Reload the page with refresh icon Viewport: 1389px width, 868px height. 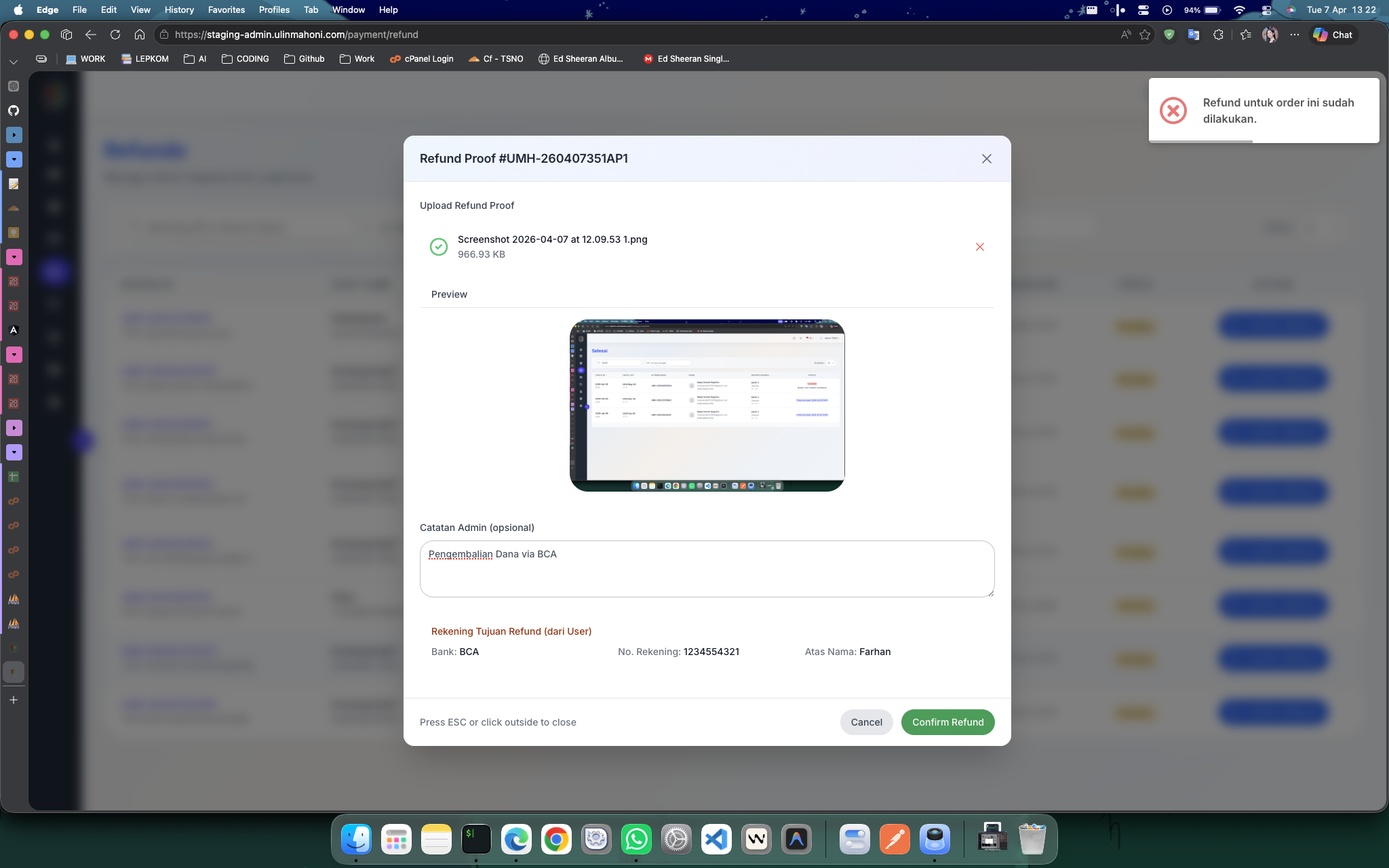coord(115,35)
